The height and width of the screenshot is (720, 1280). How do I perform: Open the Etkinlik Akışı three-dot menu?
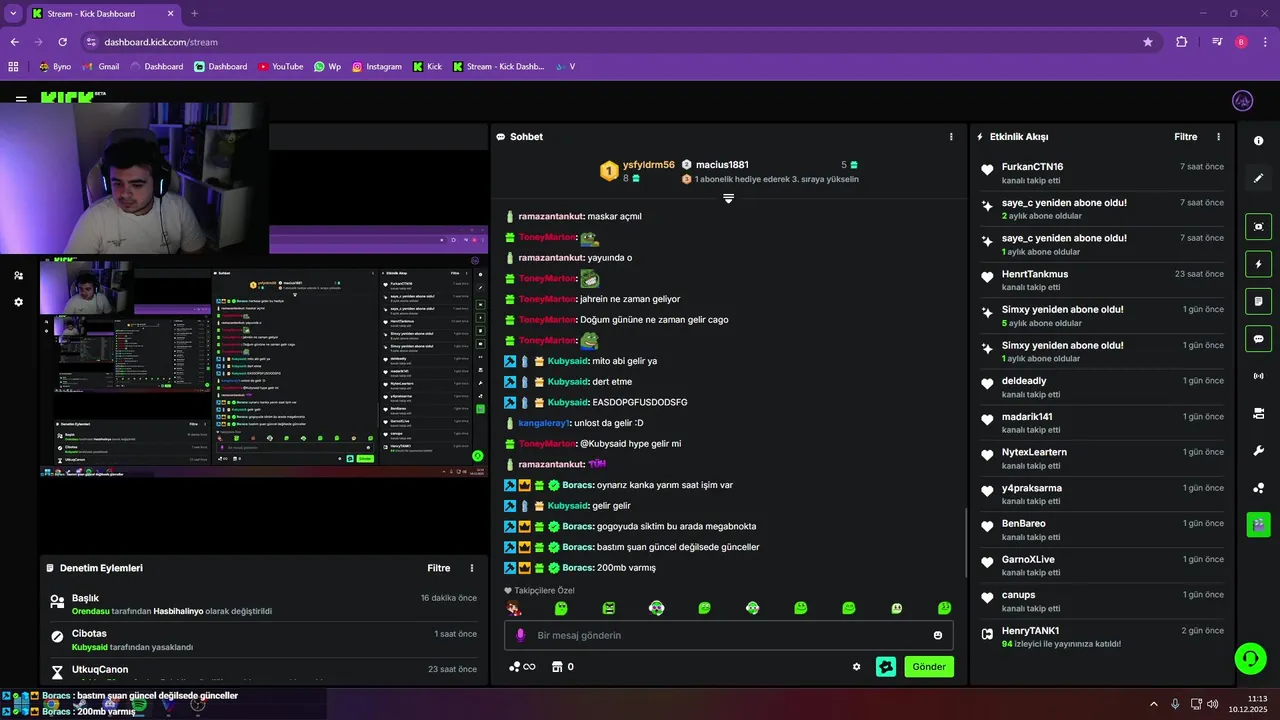[x=1218, y=137]
